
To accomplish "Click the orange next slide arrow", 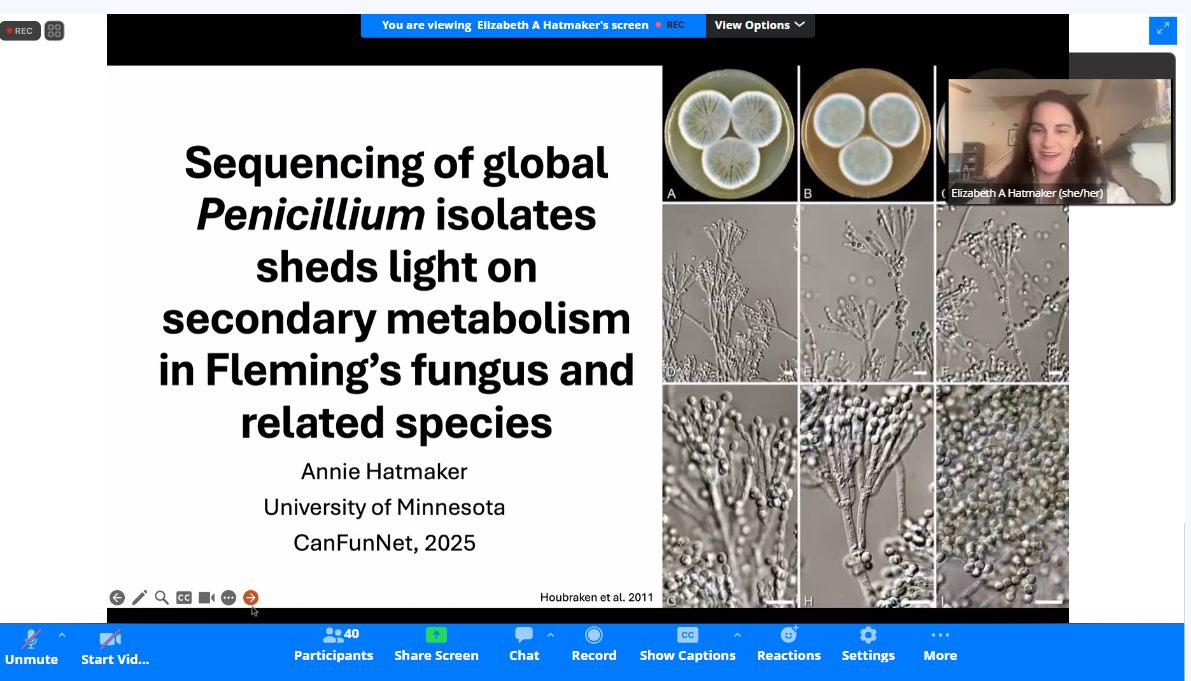I will point(251,598).
